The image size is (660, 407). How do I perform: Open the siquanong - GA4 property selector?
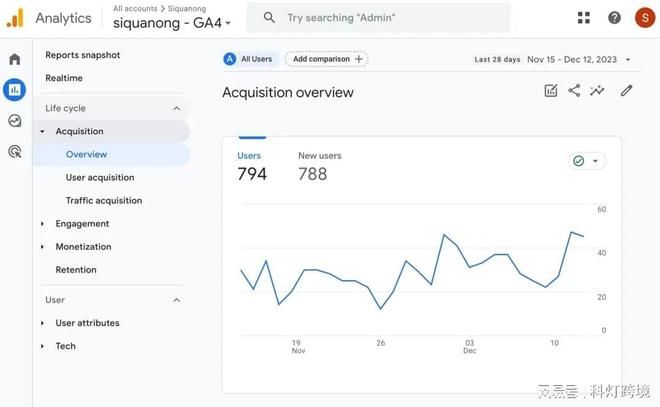tap(171, 22)
